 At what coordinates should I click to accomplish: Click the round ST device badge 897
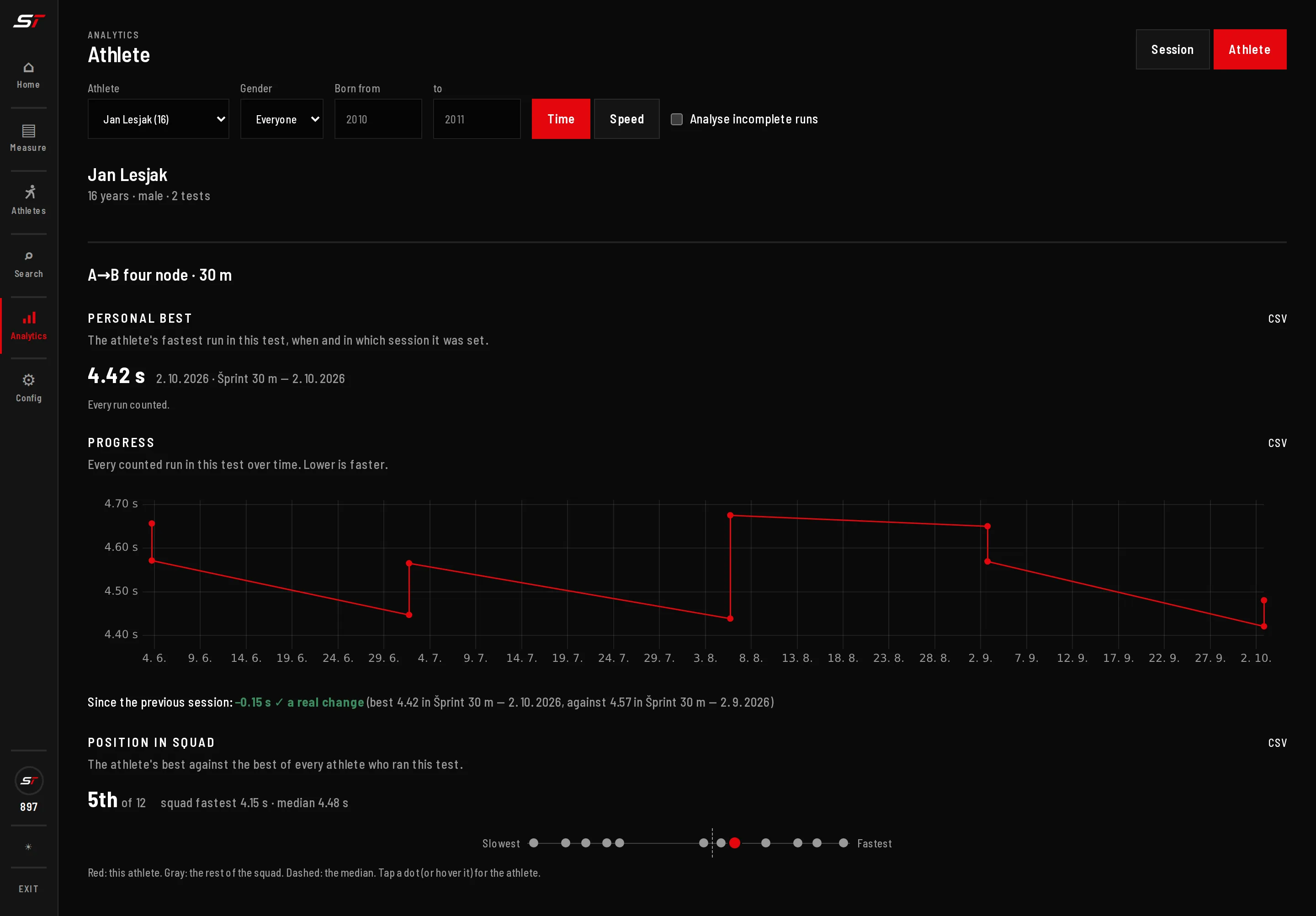pyautogui.click(x=29, y=781)
